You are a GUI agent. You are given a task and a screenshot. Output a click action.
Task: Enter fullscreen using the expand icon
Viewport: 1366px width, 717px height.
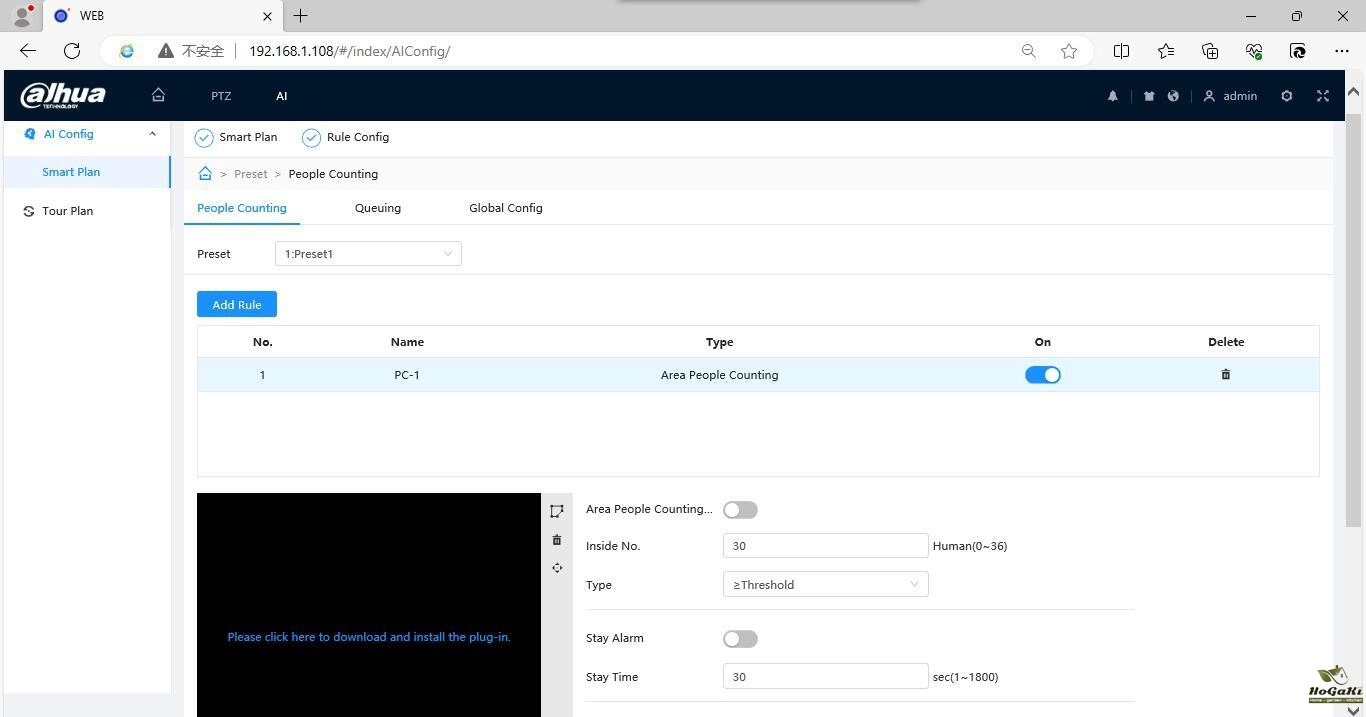(1323, 96)
